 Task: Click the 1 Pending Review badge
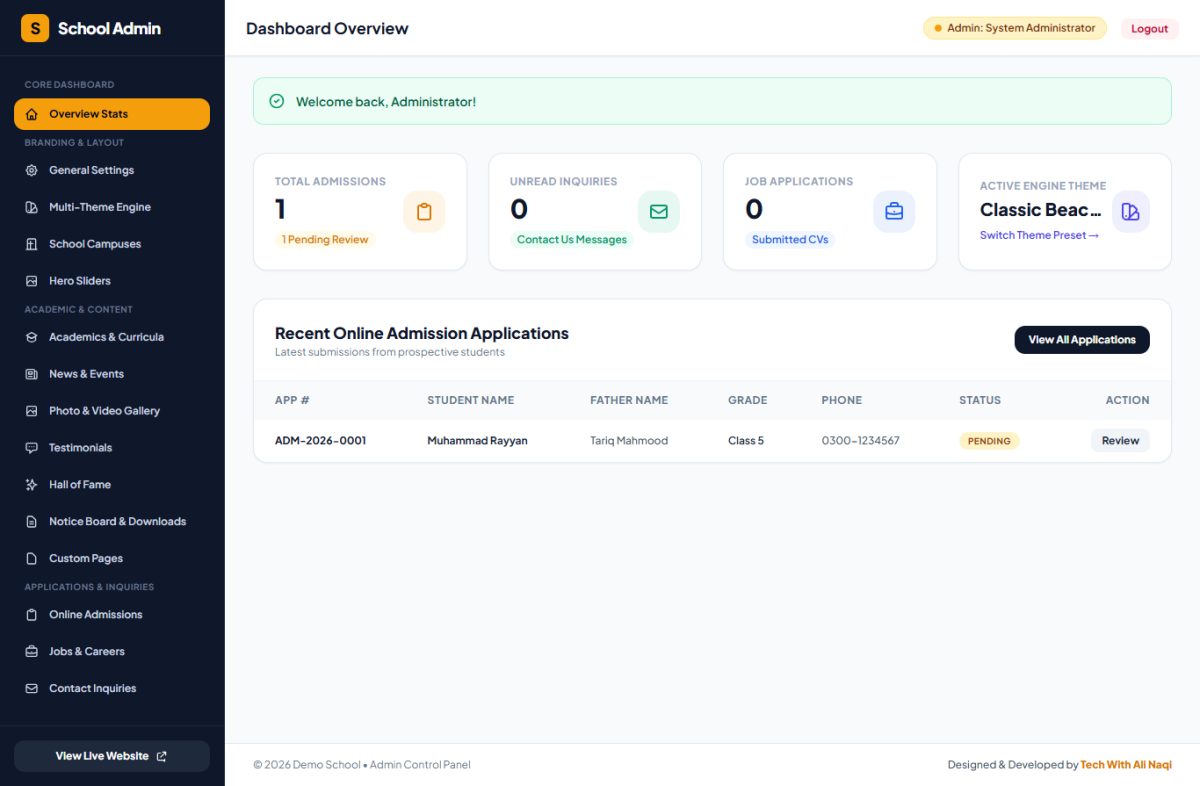(325, 240)
